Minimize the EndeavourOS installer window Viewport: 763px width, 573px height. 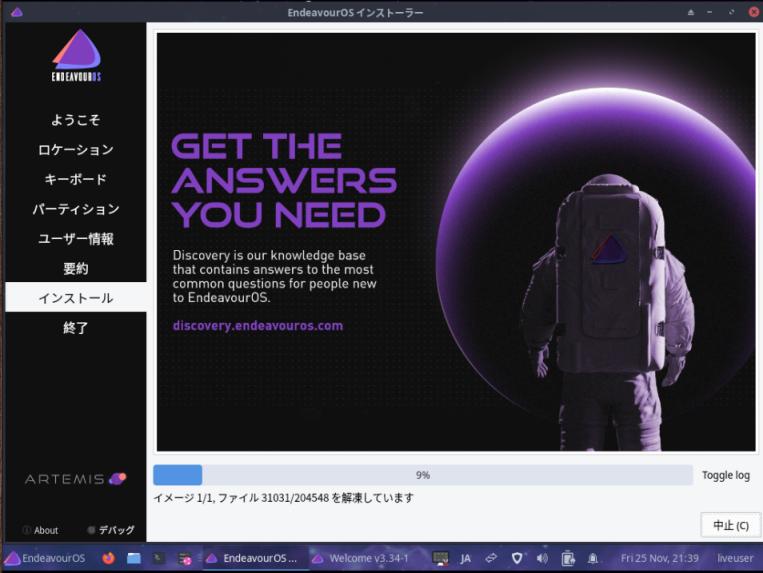tap(709, 12)
